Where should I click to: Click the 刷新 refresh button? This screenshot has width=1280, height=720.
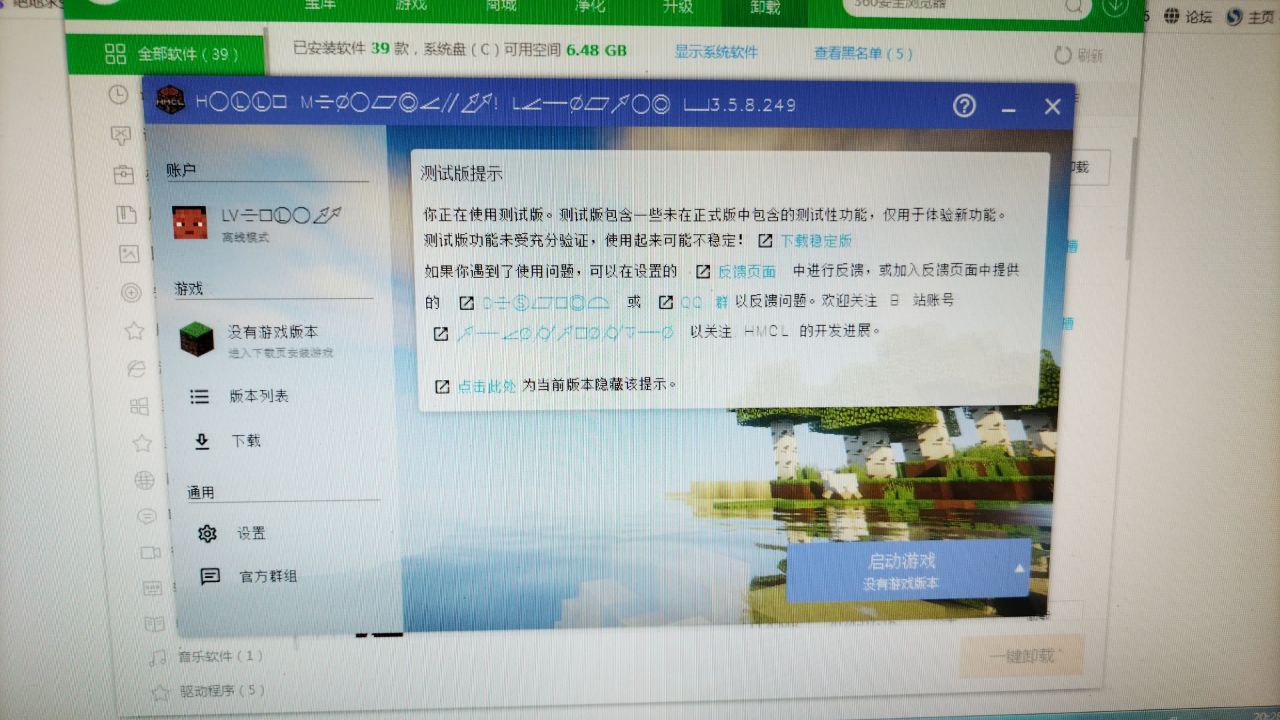(1079, 55)
